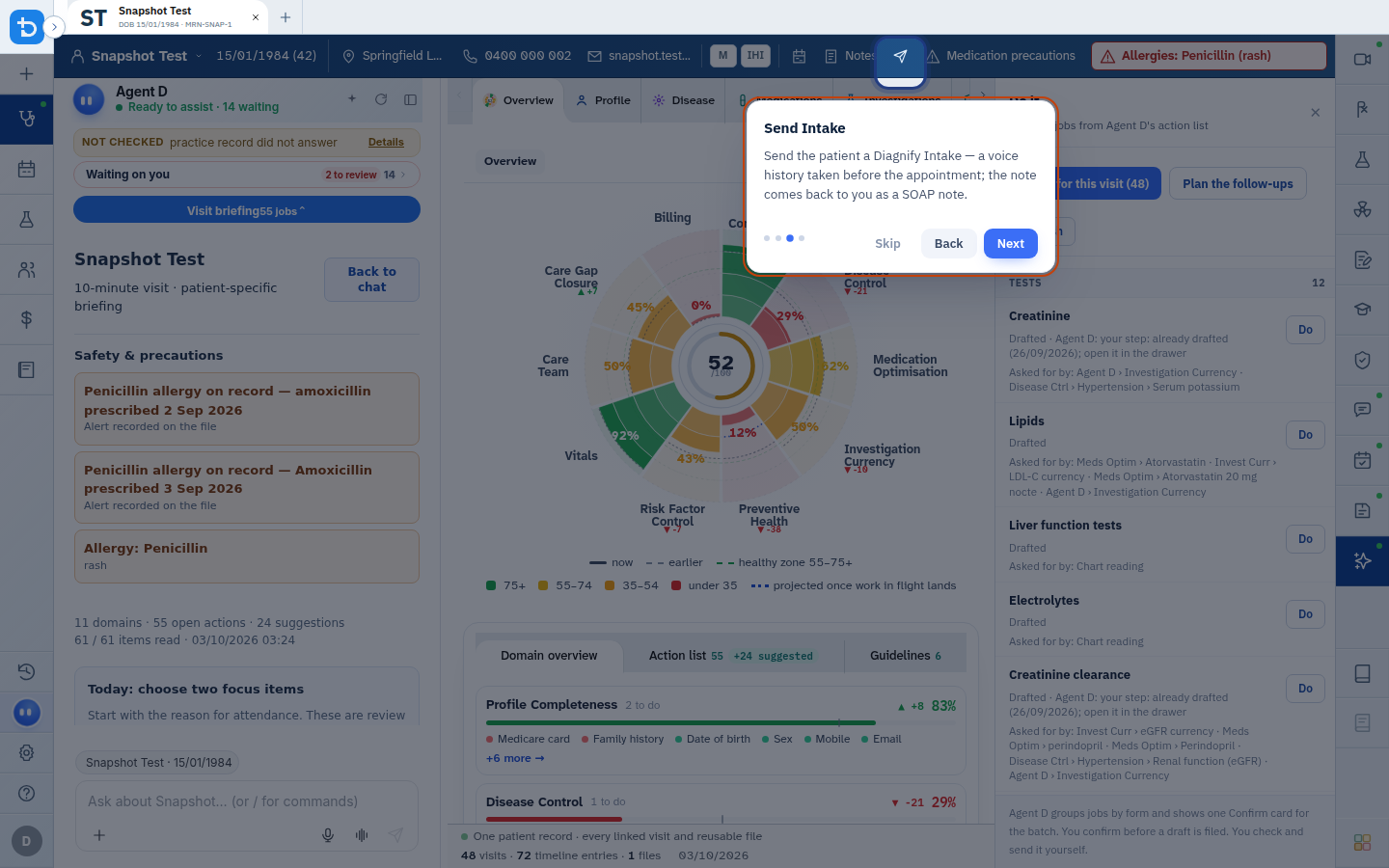
Task: Click the calendar icon in patient header
Action: [x=799, y=56]
